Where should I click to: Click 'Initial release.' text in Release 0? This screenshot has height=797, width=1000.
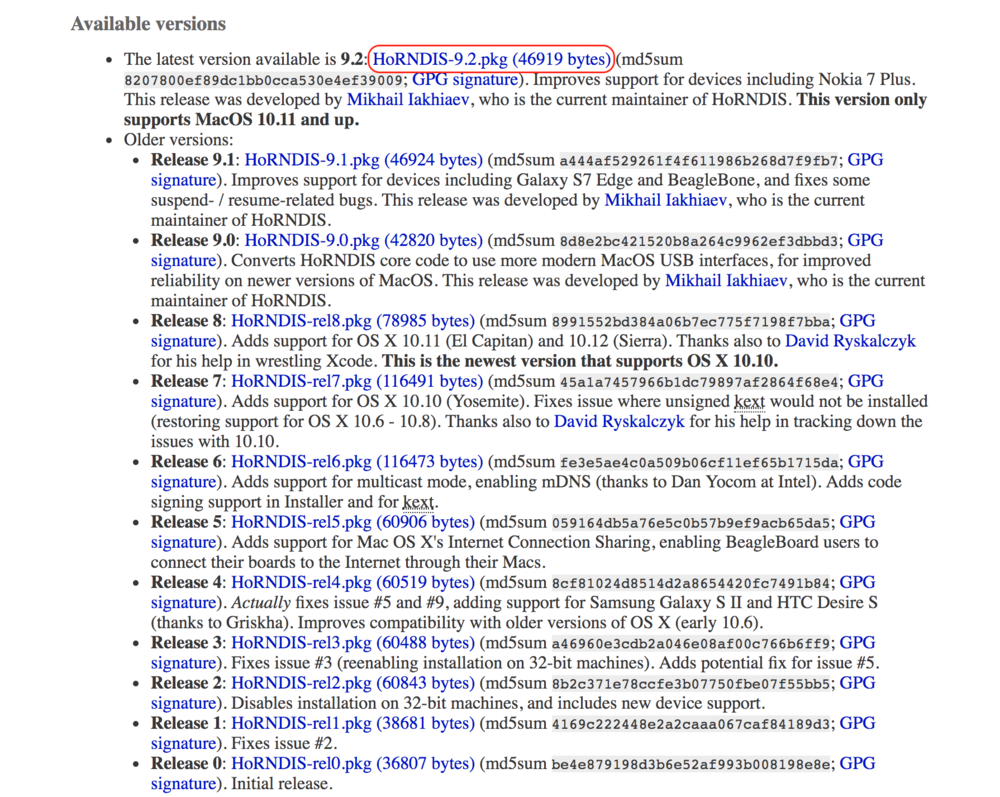pyautogui.click(x=282, y=784)
